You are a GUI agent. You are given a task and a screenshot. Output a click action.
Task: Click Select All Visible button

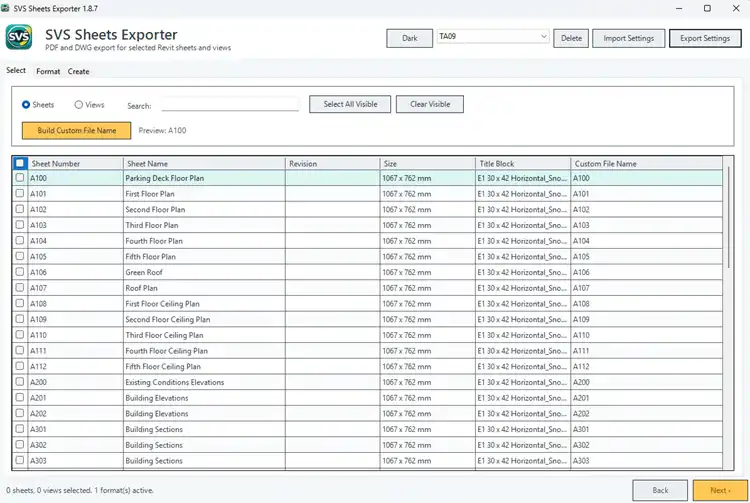click(x=350, y=104)
